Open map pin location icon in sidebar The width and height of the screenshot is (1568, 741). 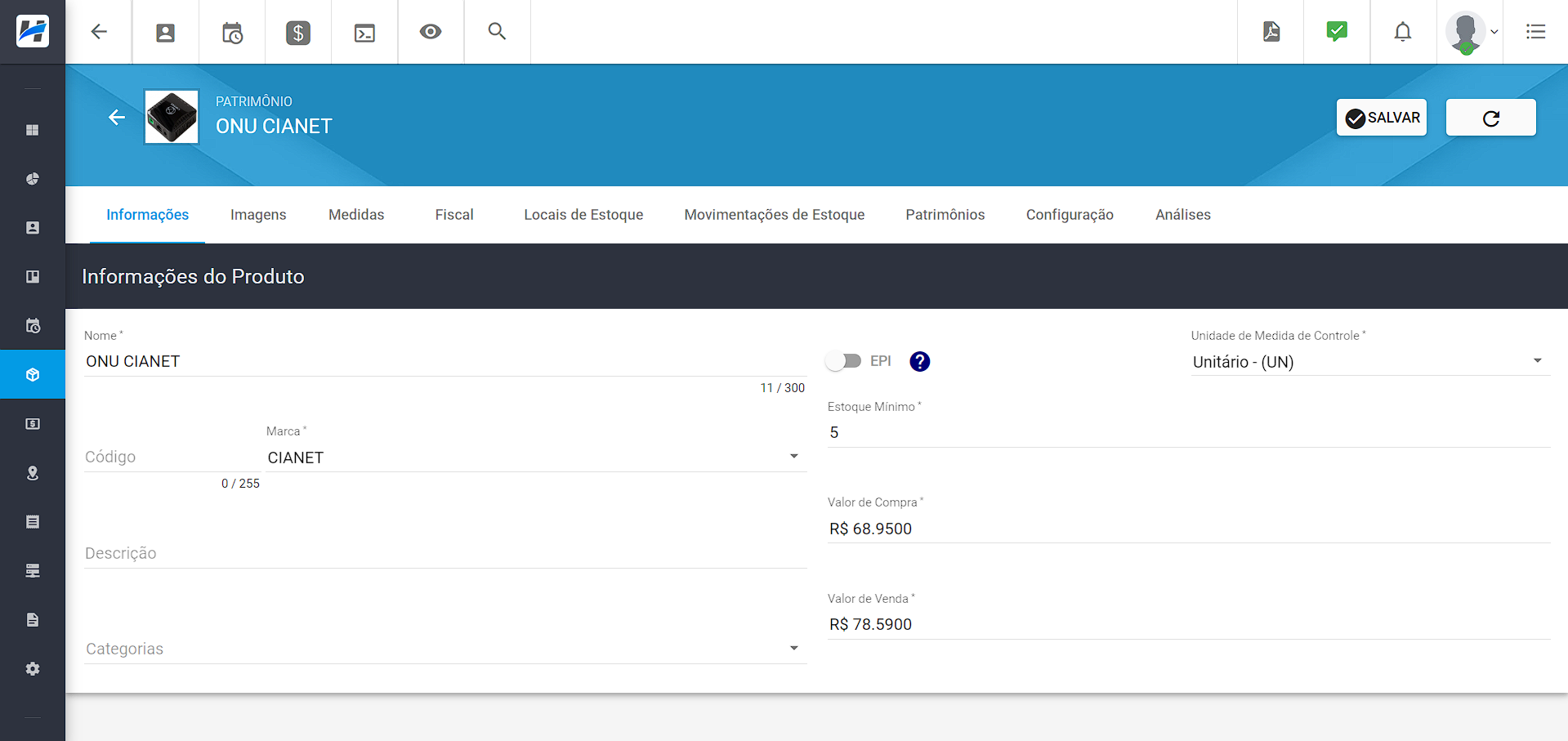pyautogui.click(x=33, y=473)
